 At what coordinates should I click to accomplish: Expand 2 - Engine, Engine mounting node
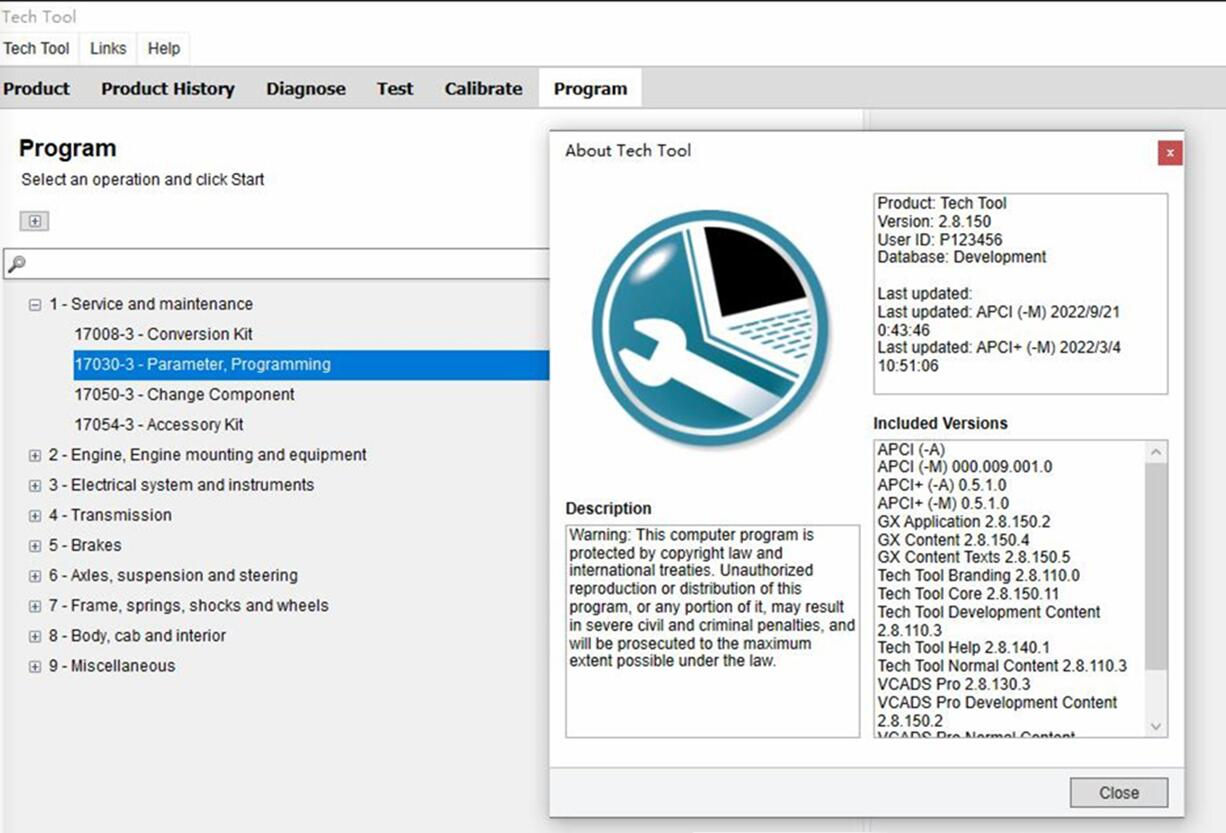click(x=35, y=455)
